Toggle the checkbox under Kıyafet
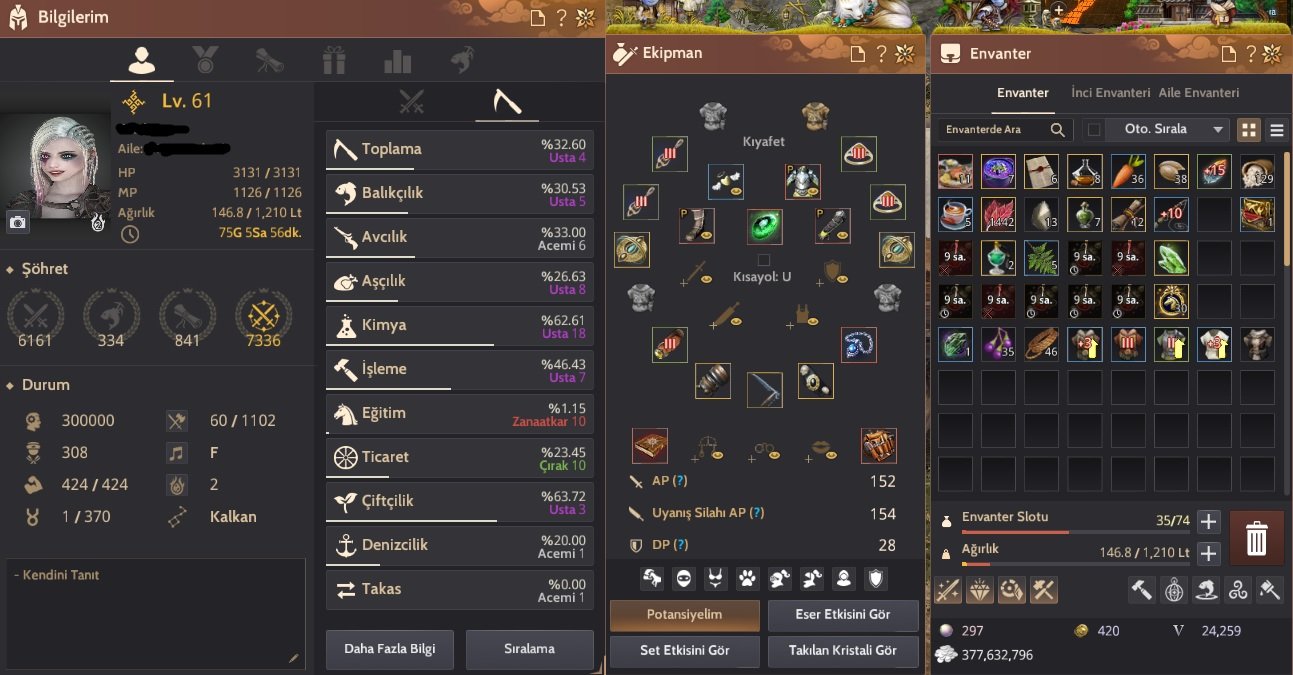The width and height of the screenshot is (1293, 675). 764,260
